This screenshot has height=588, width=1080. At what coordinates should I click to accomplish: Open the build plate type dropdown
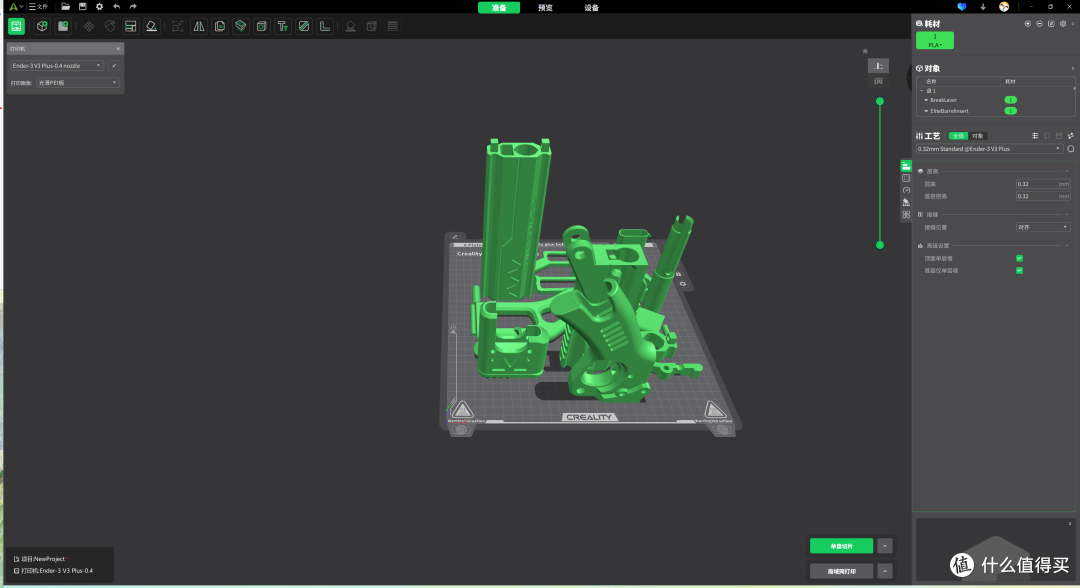click(78, 83)
